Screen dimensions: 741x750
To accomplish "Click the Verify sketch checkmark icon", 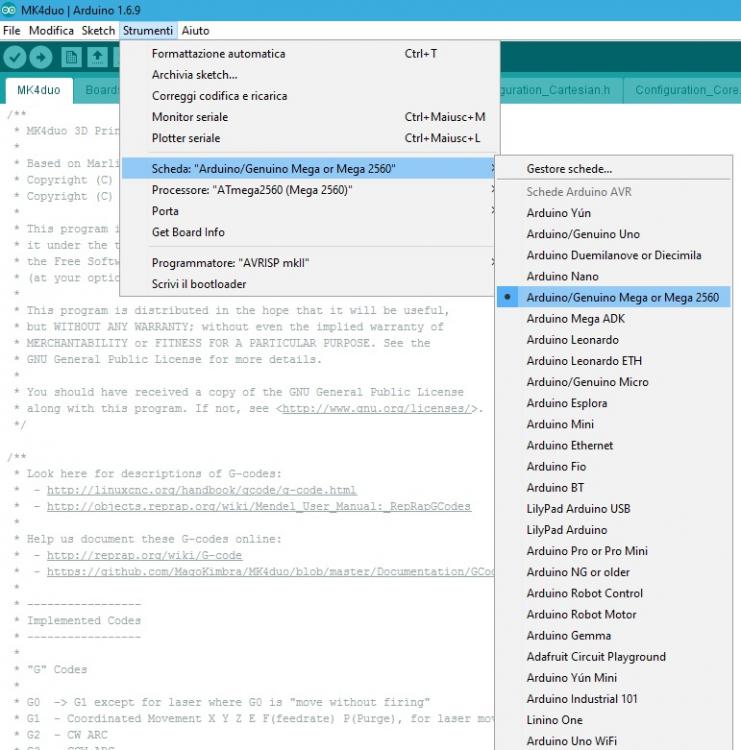I will tap(15, 57).
